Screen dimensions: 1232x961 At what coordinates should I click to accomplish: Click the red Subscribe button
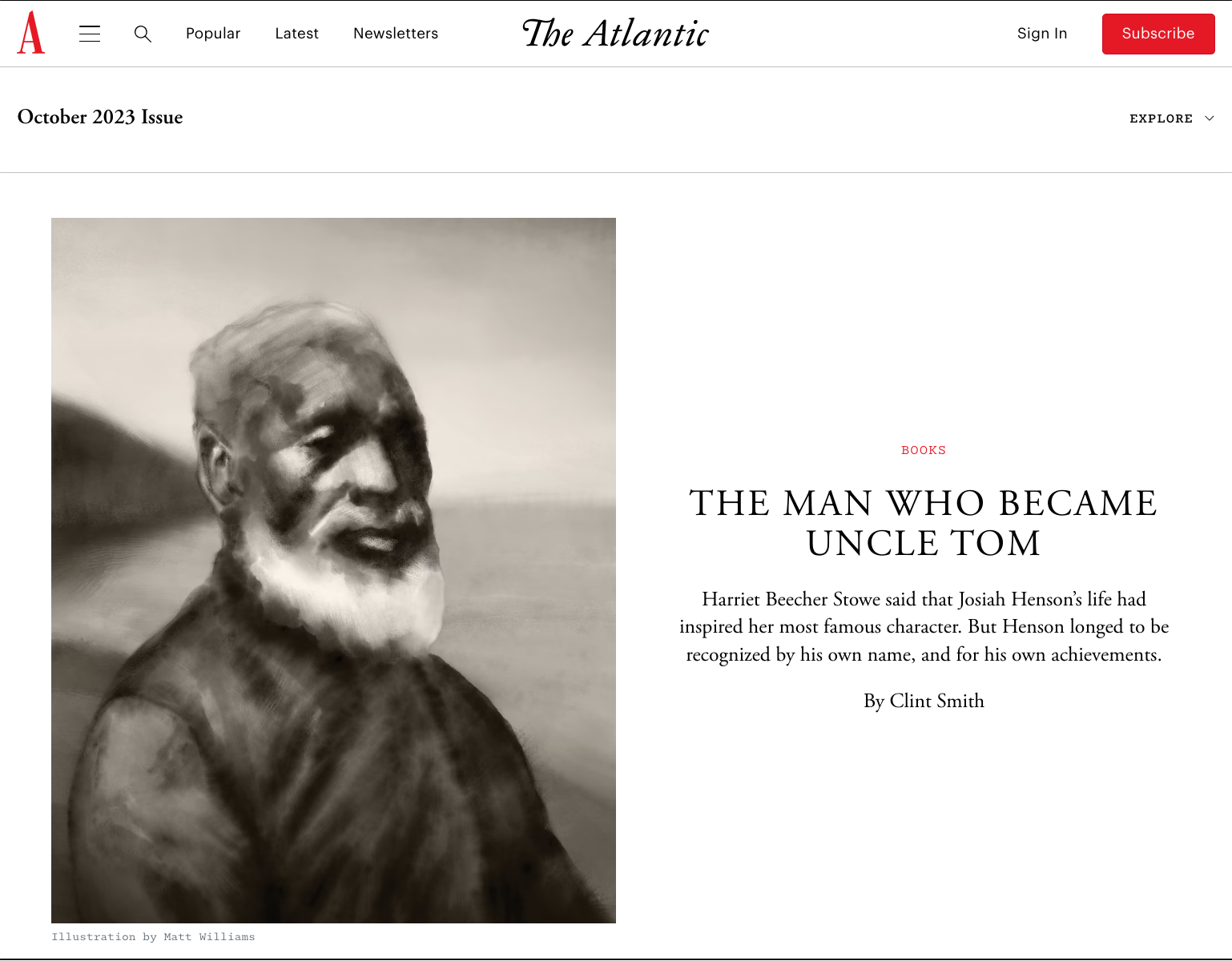tap(1158, 34)
